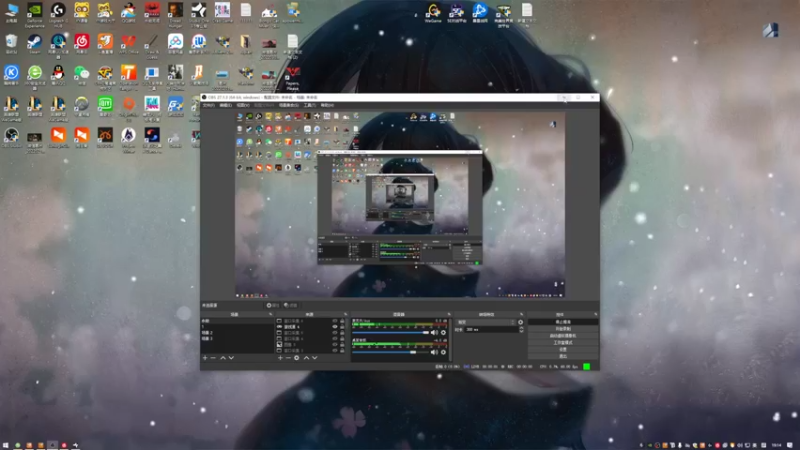Open source properties gear in Sources toolbar
Screen dimensions: 800x450
[x=296, y=358]
